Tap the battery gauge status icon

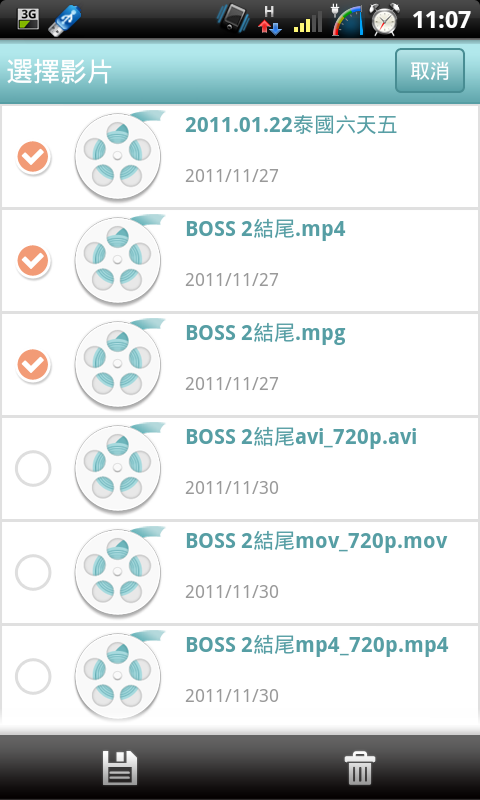pos(347,20)
